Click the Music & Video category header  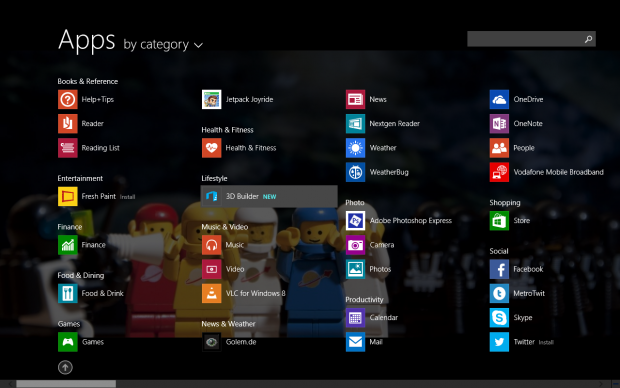[x=225, y=227]
